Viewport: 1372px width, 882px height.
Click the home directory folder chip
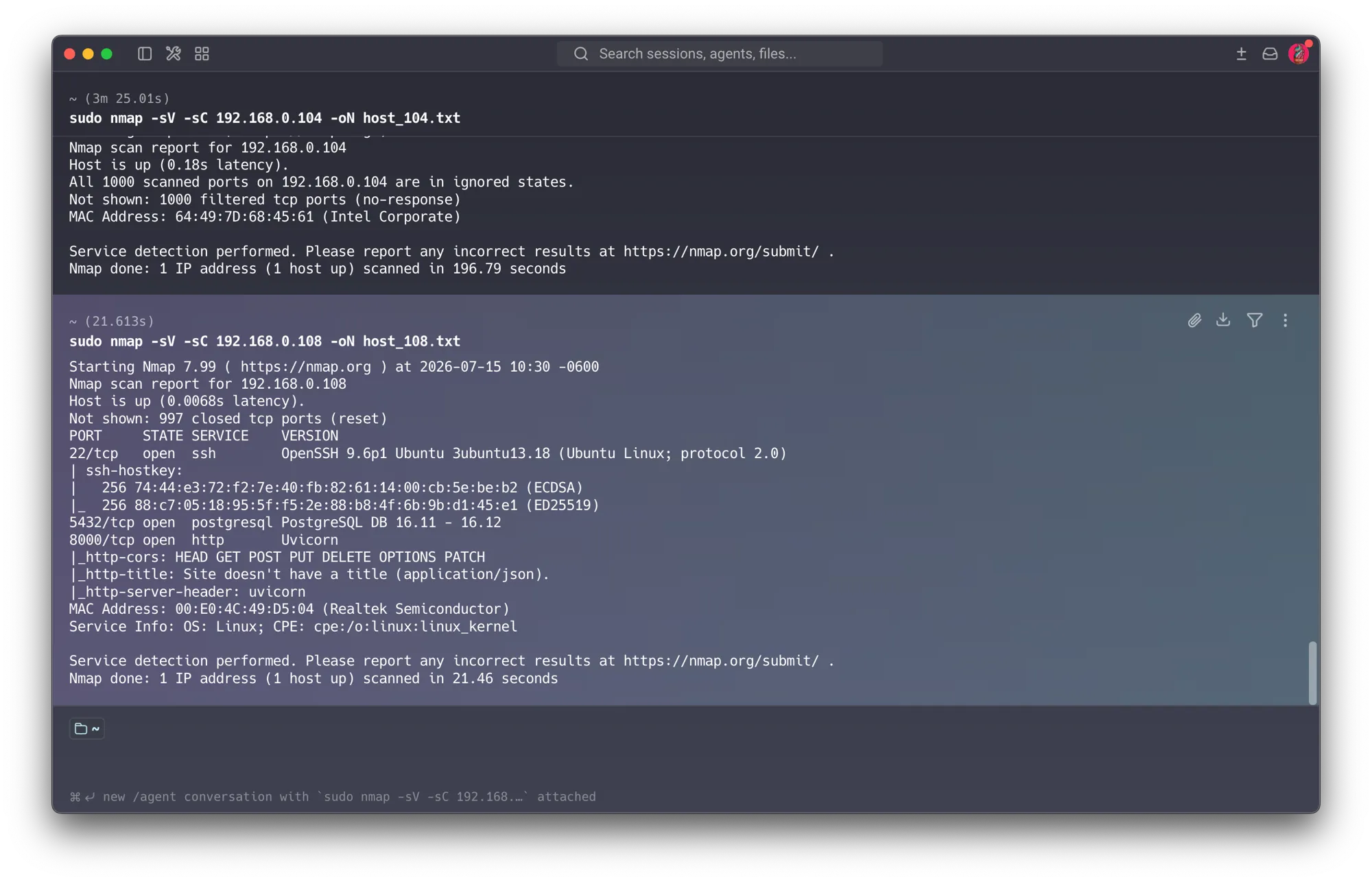coord(87,728)
